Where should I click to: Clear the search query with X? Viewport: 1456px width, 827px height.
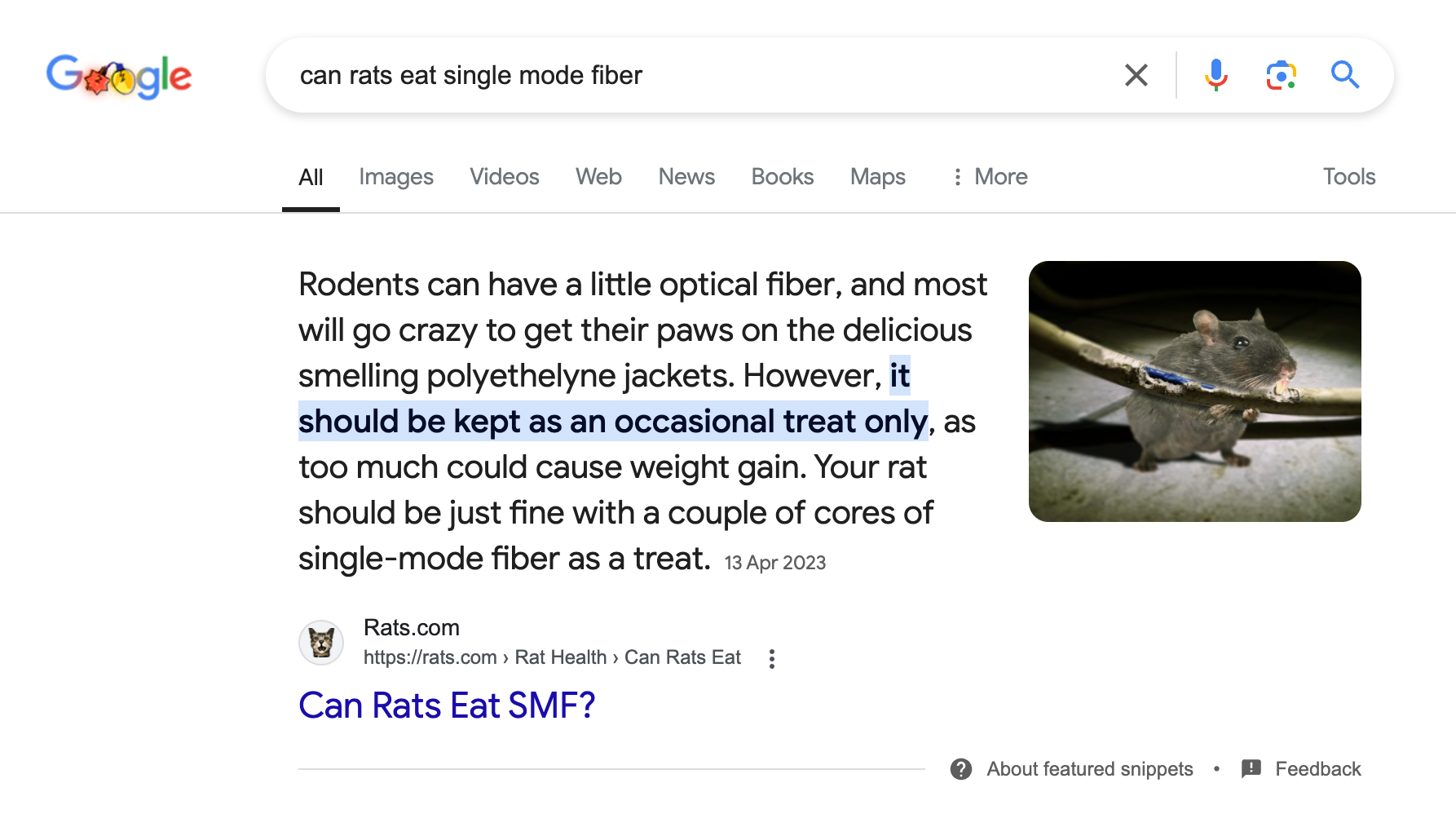(x=1136, y=75)
